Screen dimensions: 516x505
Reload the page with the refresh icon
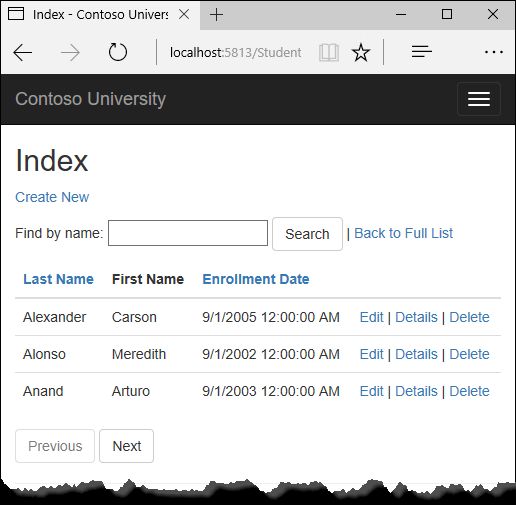click(118, 52)
